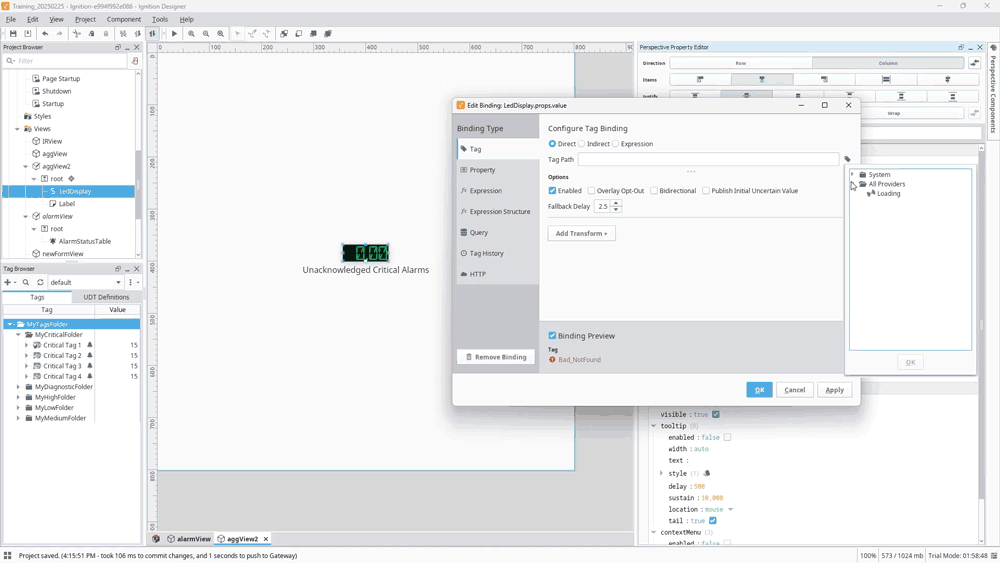This screenshot has width=1000, height=563.
Task: Click the Add Transform button
Action: pos(582,233)
